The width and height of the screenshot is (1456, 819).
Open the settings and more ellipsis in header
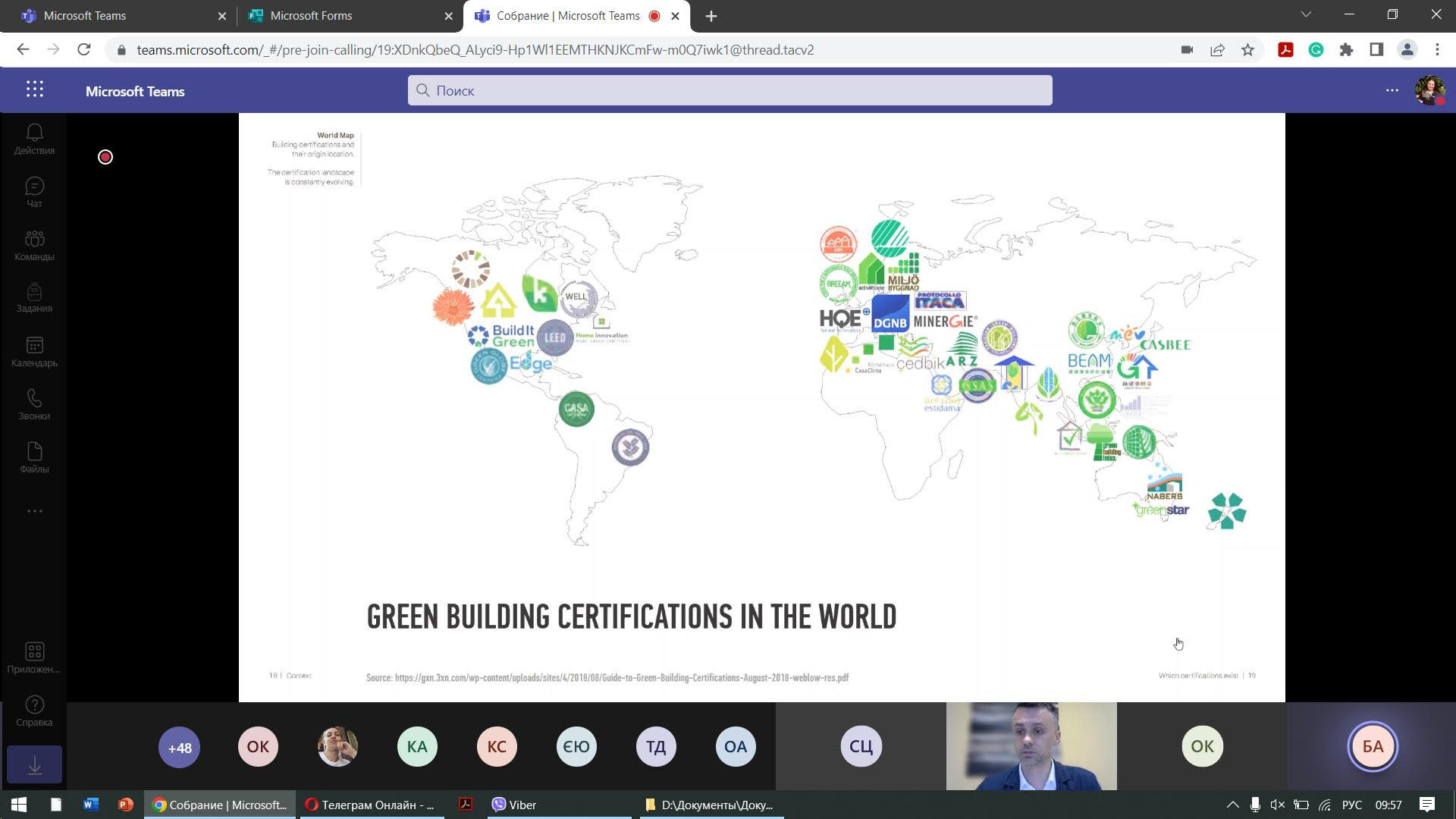pos(1392,90)
